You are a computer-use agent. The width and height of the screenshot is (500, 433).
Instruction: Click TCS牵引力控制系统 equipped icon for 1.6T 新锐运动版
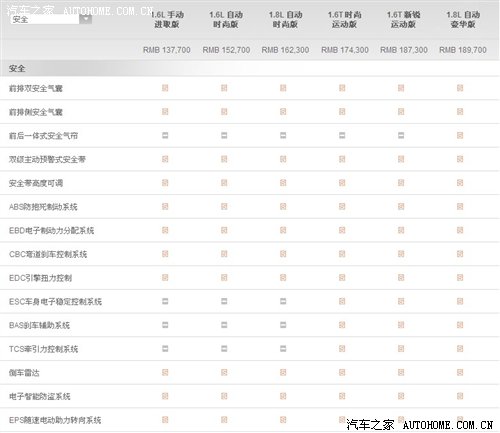pyautogui.click(x=401, y=349)
